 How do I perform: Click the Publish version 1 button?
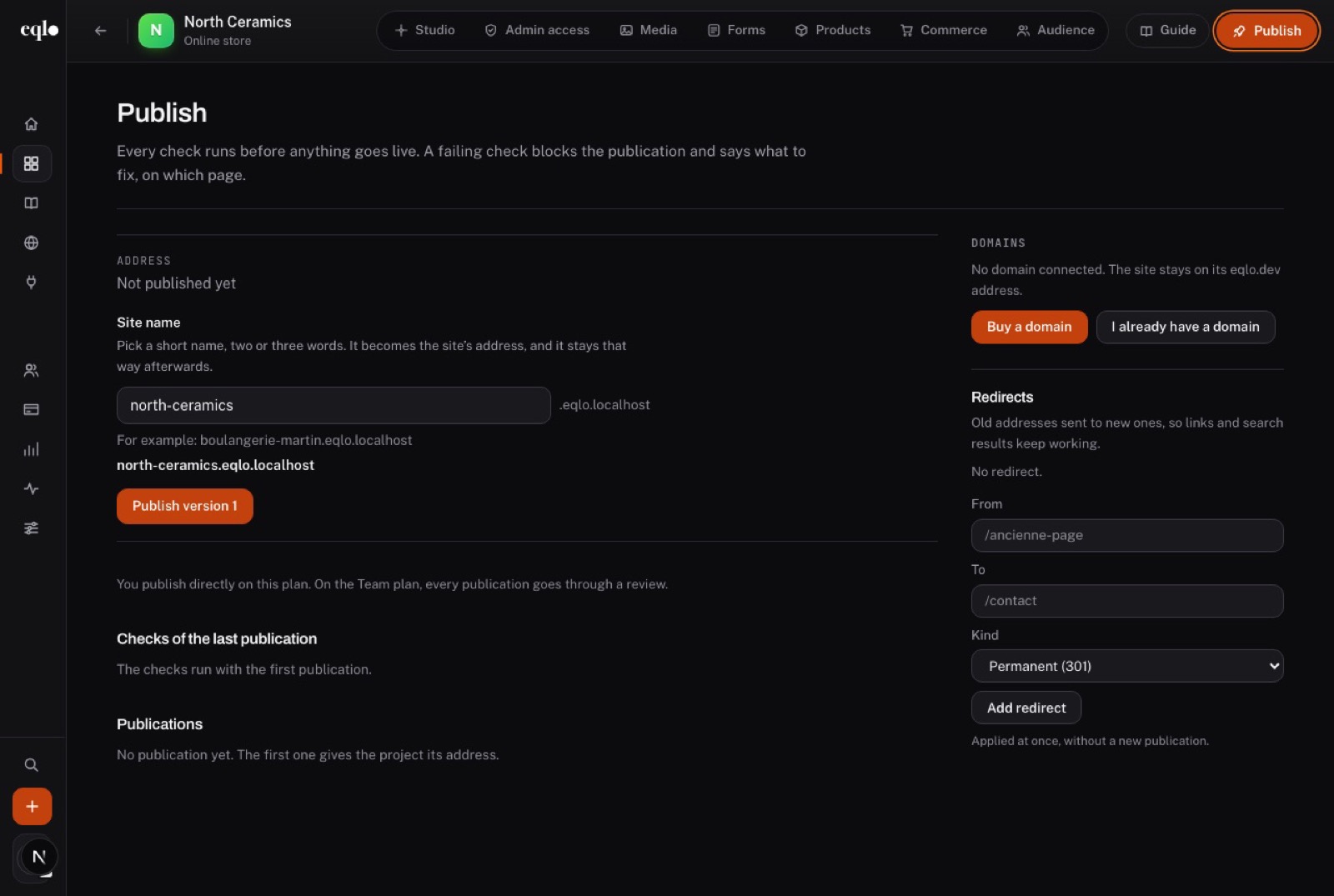click(185, 506)
